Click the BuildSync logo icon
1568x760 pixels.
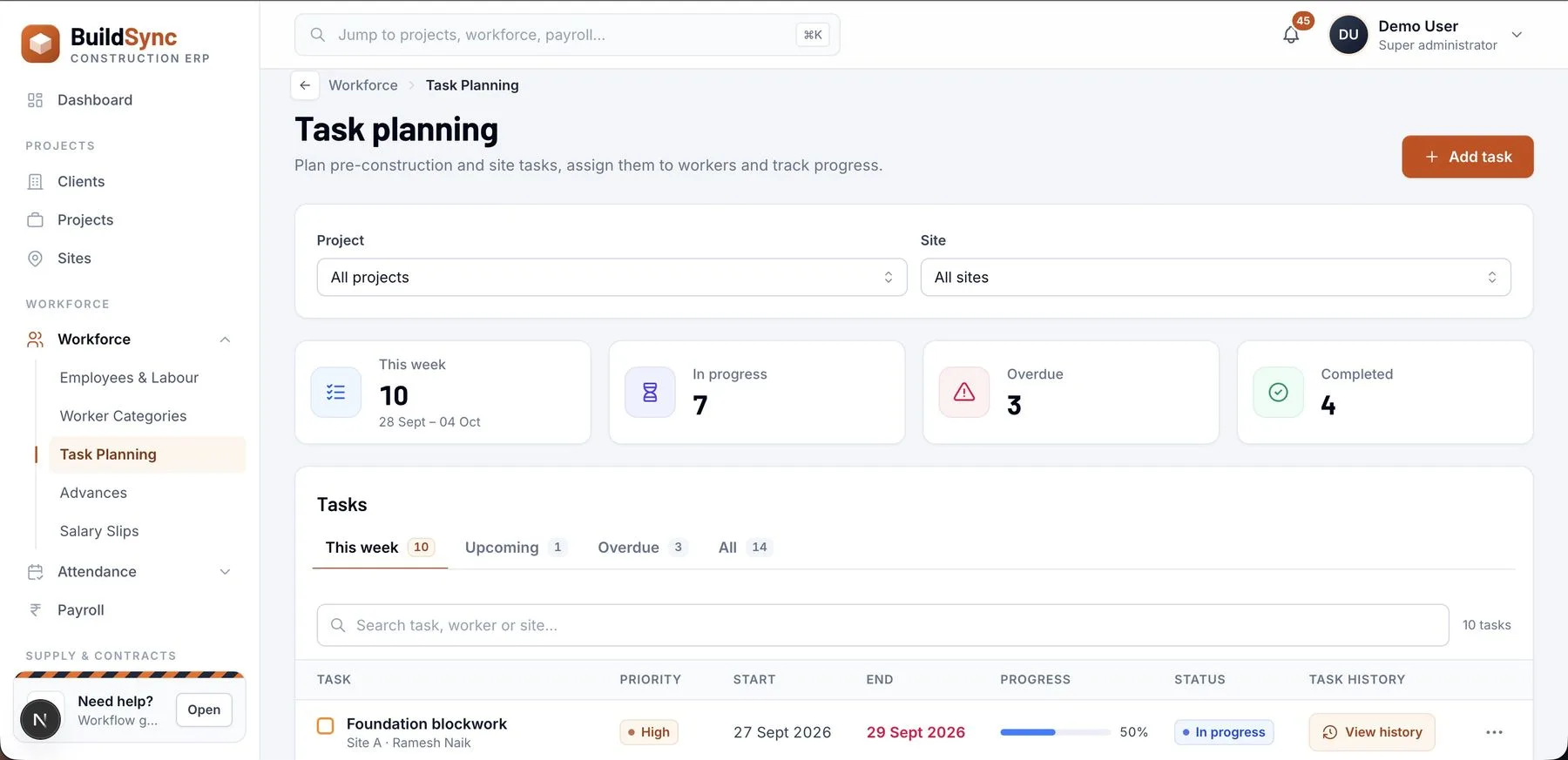40,44
